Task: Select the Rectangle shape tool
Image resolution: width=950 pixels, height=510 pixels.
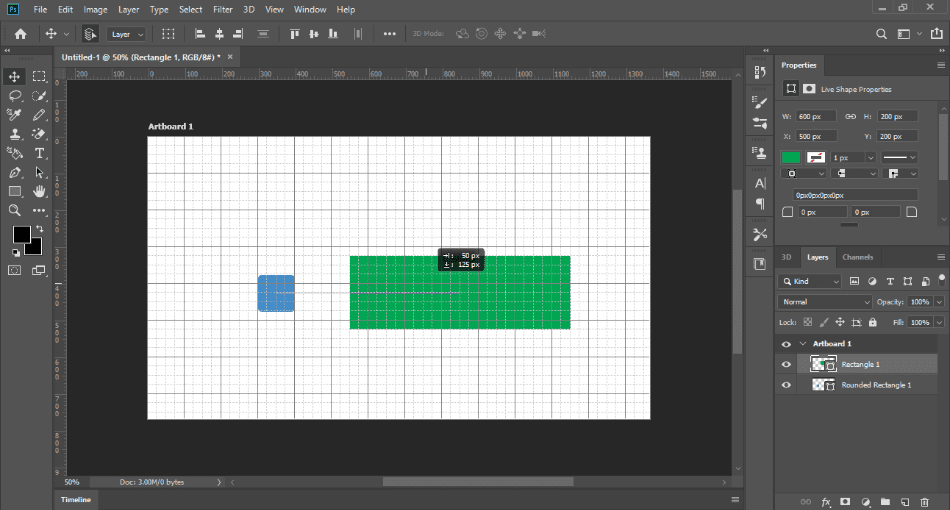Action: pos(15,191)
